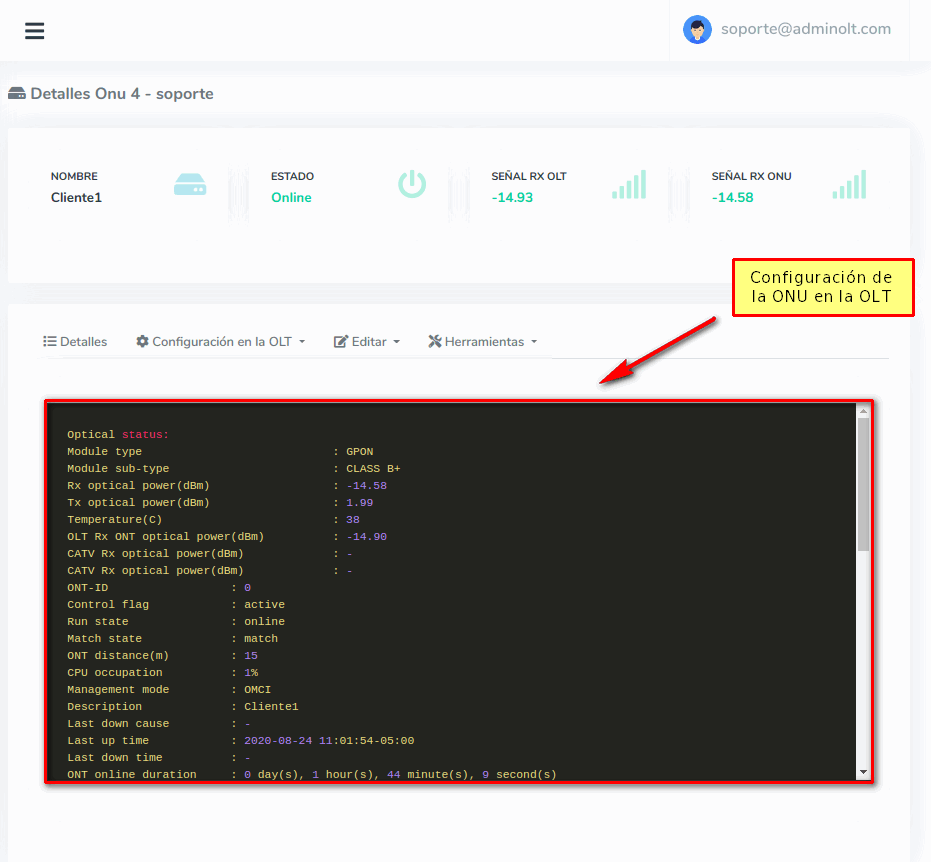Click the Online status text

click(291, 198)
